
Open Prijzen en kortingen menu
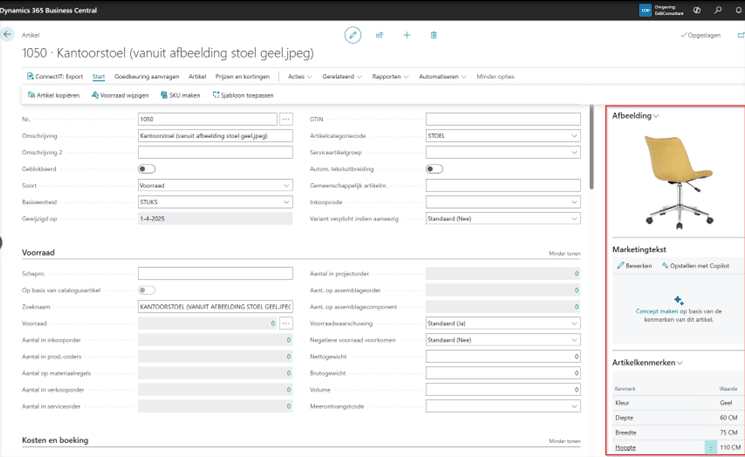click(242, 76)
